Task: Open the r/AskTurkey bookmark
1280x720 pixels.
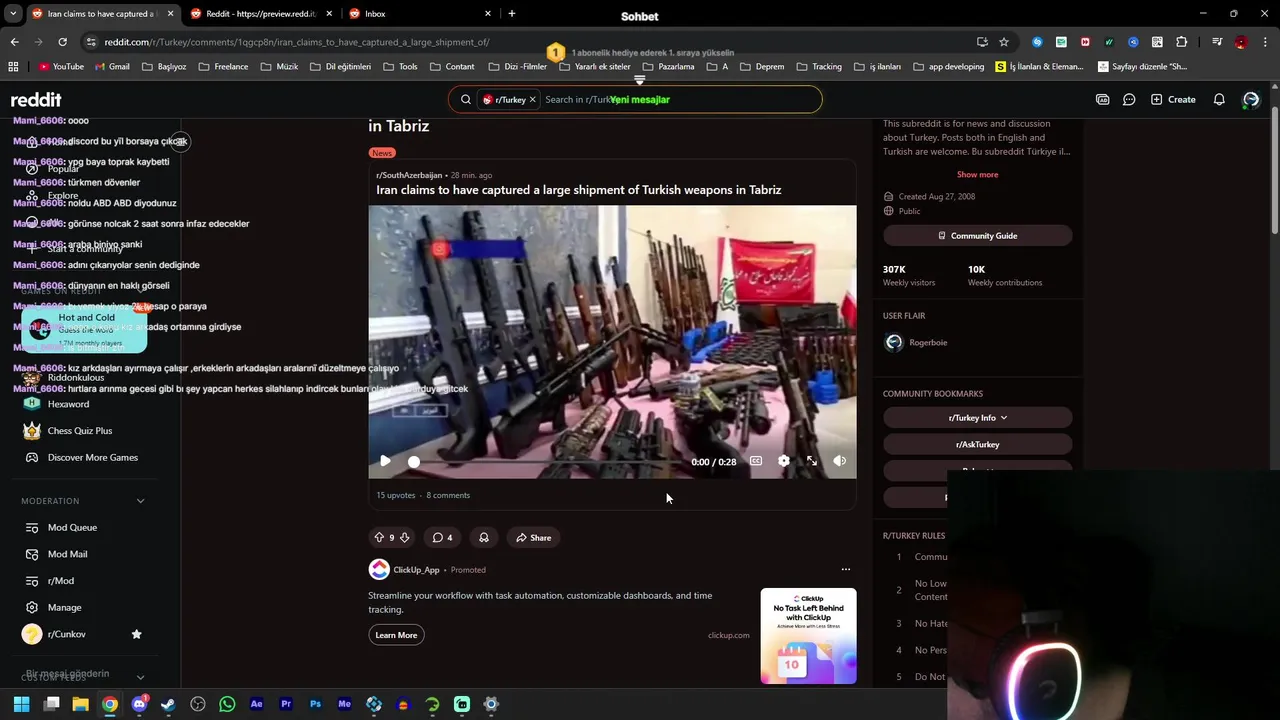Action: click(977, 445)
